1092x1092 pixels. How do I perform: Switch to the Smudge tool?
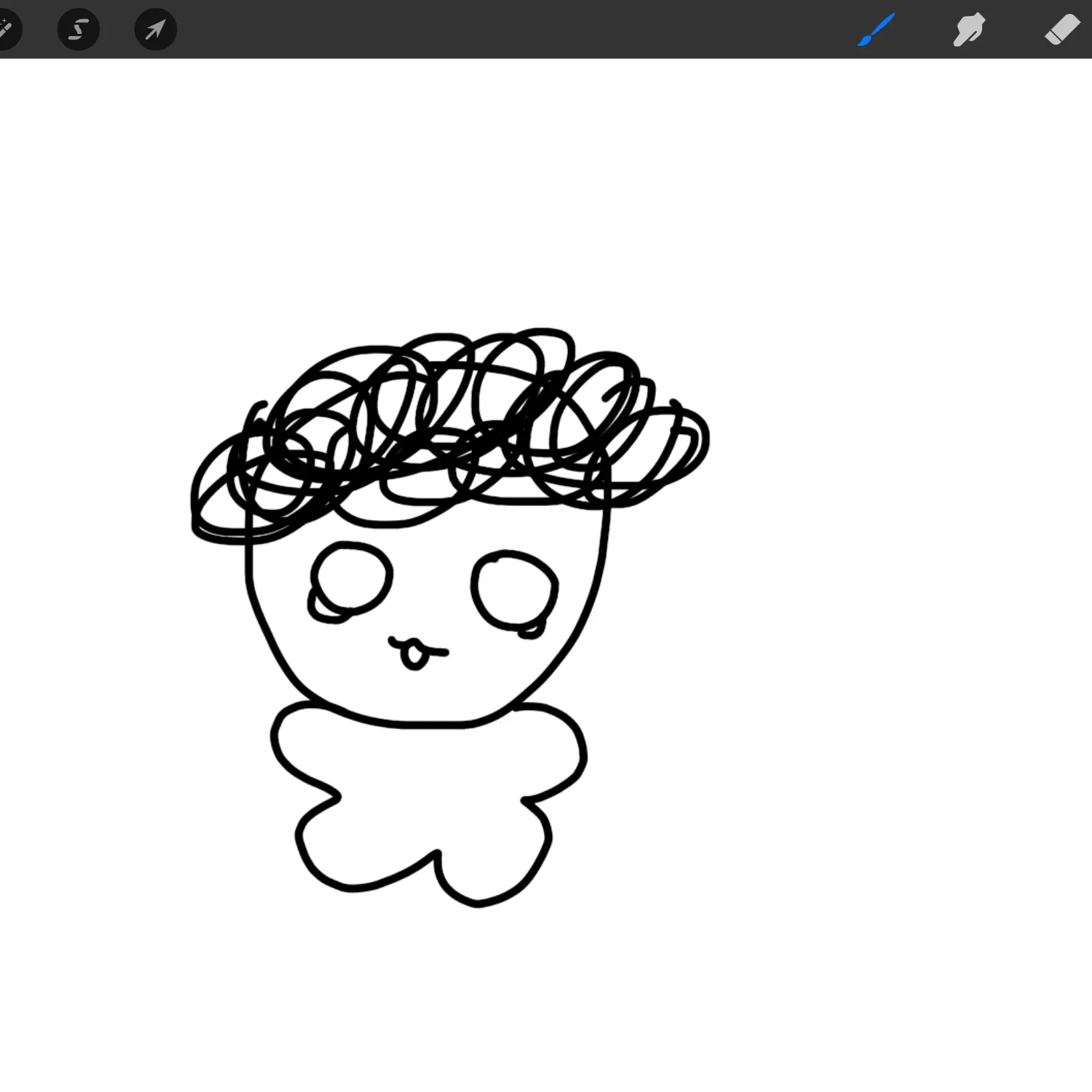pyautogui.click(x=969, y=29)
